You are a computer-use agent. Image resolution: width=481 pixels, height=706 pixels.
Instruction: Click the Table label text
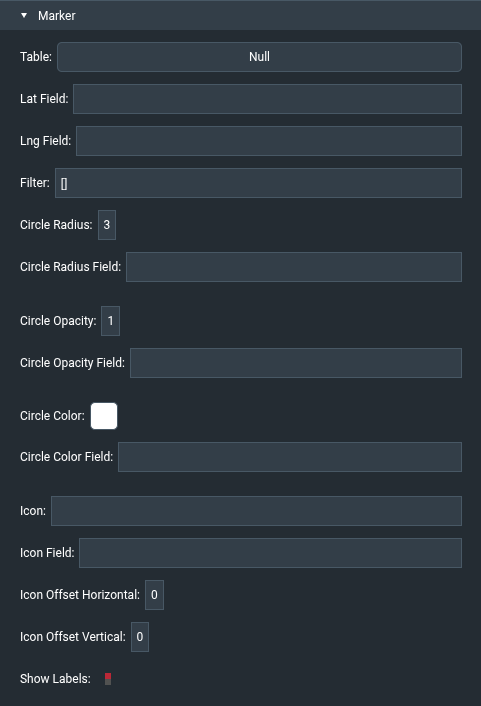point(36,57)
